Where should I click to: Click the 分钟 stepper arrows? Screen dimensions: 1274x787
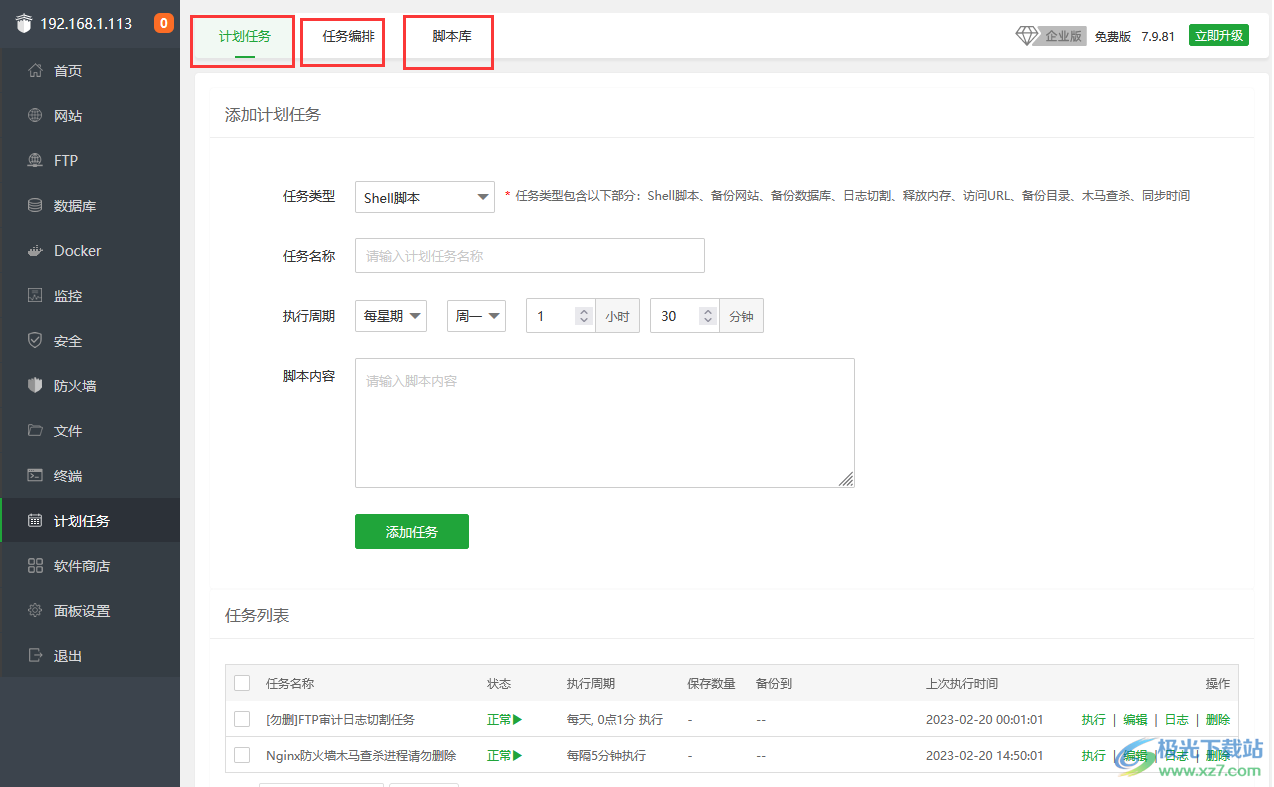click(708, 316)
